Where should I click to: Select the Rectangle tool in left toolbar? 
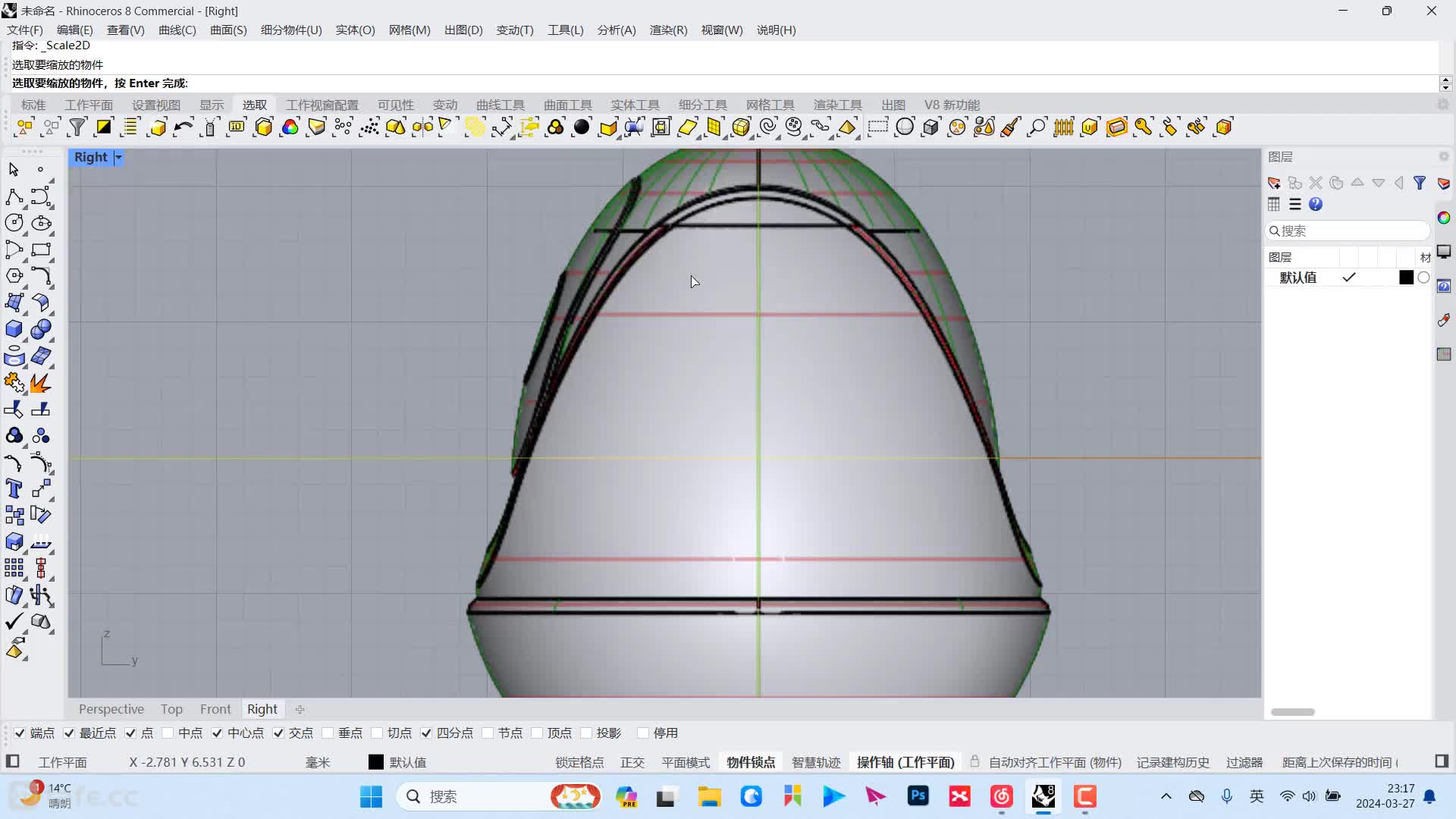[41, 249]
